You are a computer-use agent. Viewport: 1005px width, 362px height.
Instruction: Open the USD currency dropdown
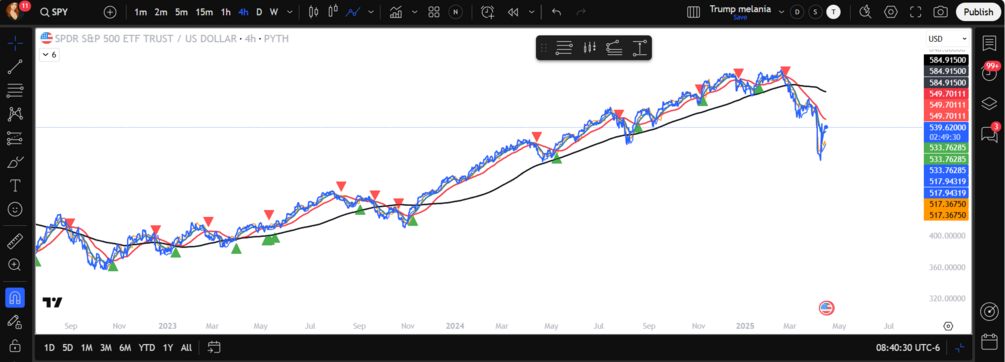coord(946,39)
